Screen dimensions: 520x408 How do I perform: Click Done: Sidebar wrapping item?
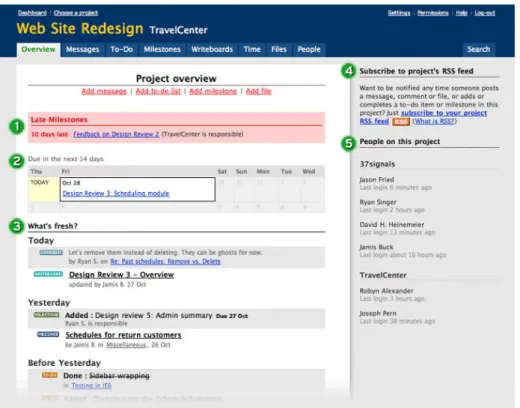coord(106,376)
